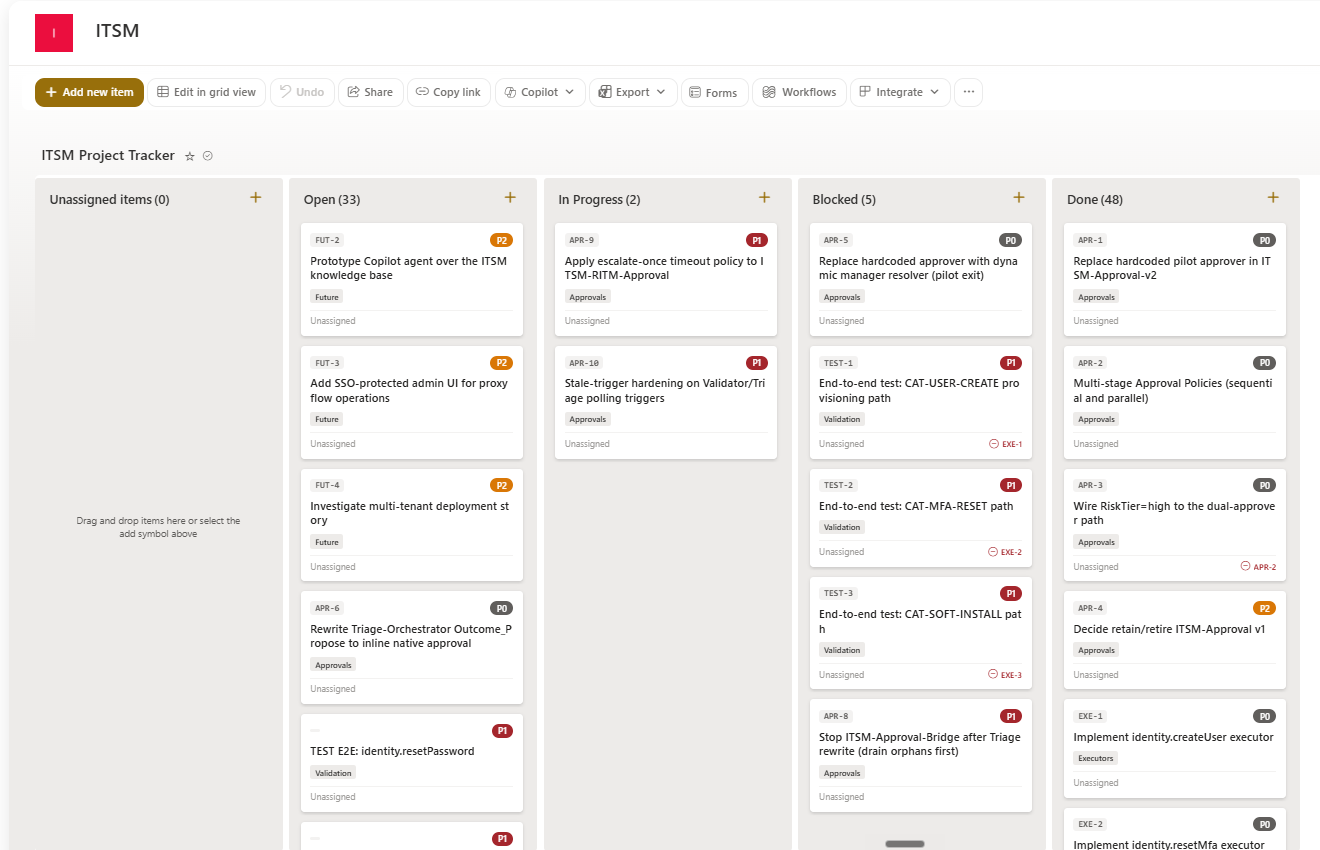Click Approvals tag on APR-9 card

click(x=588, y=297)
